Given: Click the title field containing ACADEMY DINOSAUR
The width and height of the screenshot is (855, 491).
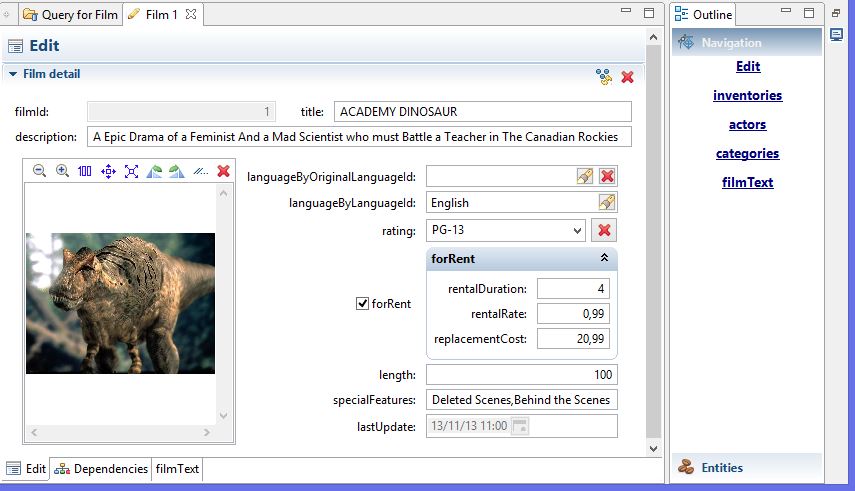Looking at the screenshot, I should pos(482,112).
